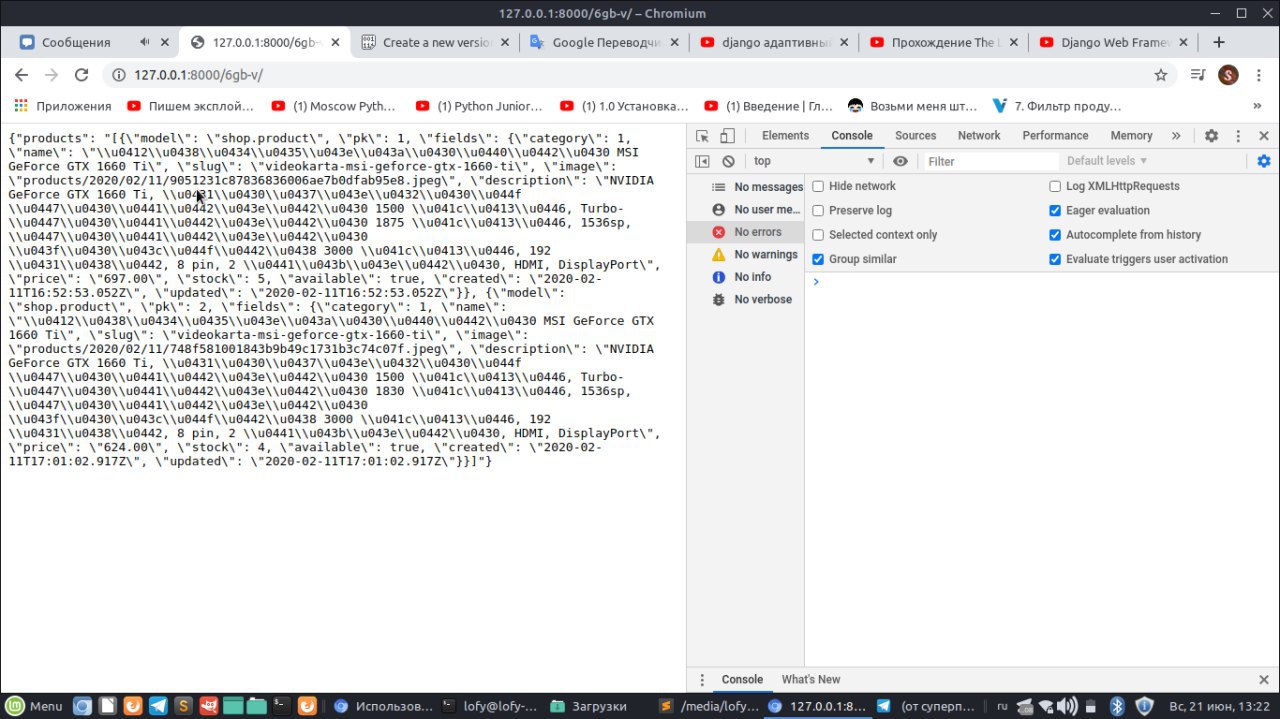Select No messages in the console sidebar

tap(746, 187)
